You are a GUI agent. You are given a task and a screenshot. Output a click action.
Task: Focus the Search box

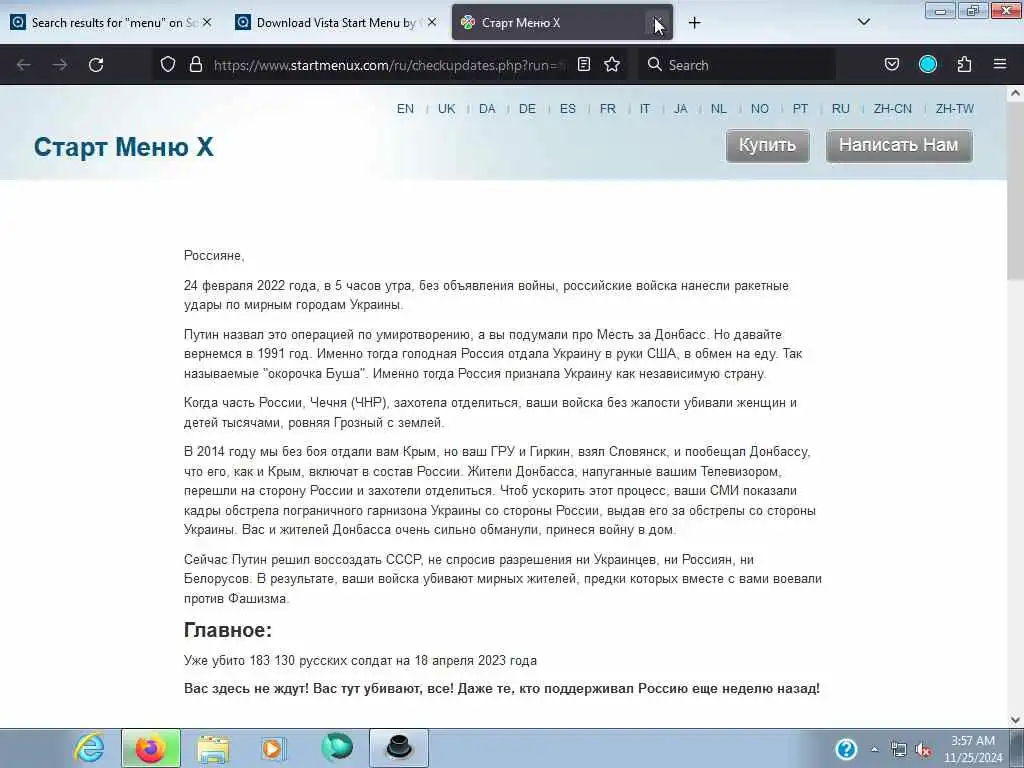pos(737,65)
